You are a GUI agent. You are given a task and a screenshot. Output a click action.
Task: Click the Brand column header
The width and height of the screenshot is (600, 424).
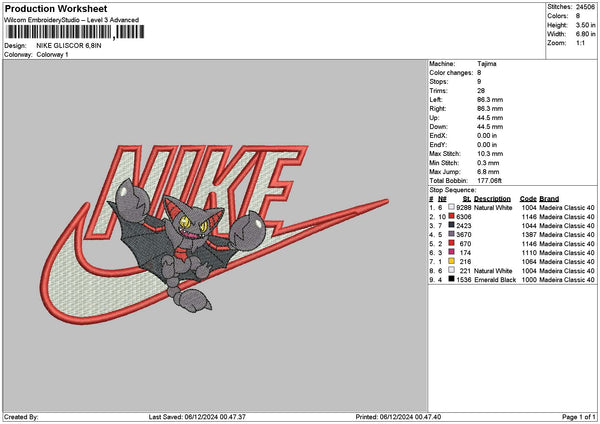(x=549, y=199)
